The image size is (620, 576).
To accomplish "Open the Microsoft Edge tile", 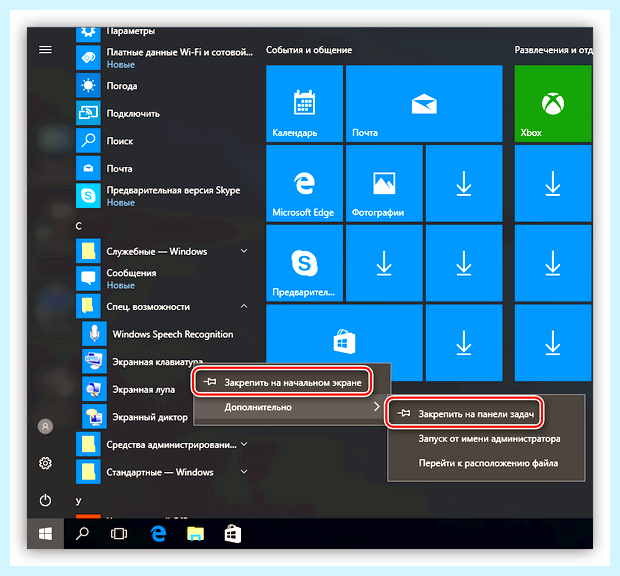I will pos(304,183).
